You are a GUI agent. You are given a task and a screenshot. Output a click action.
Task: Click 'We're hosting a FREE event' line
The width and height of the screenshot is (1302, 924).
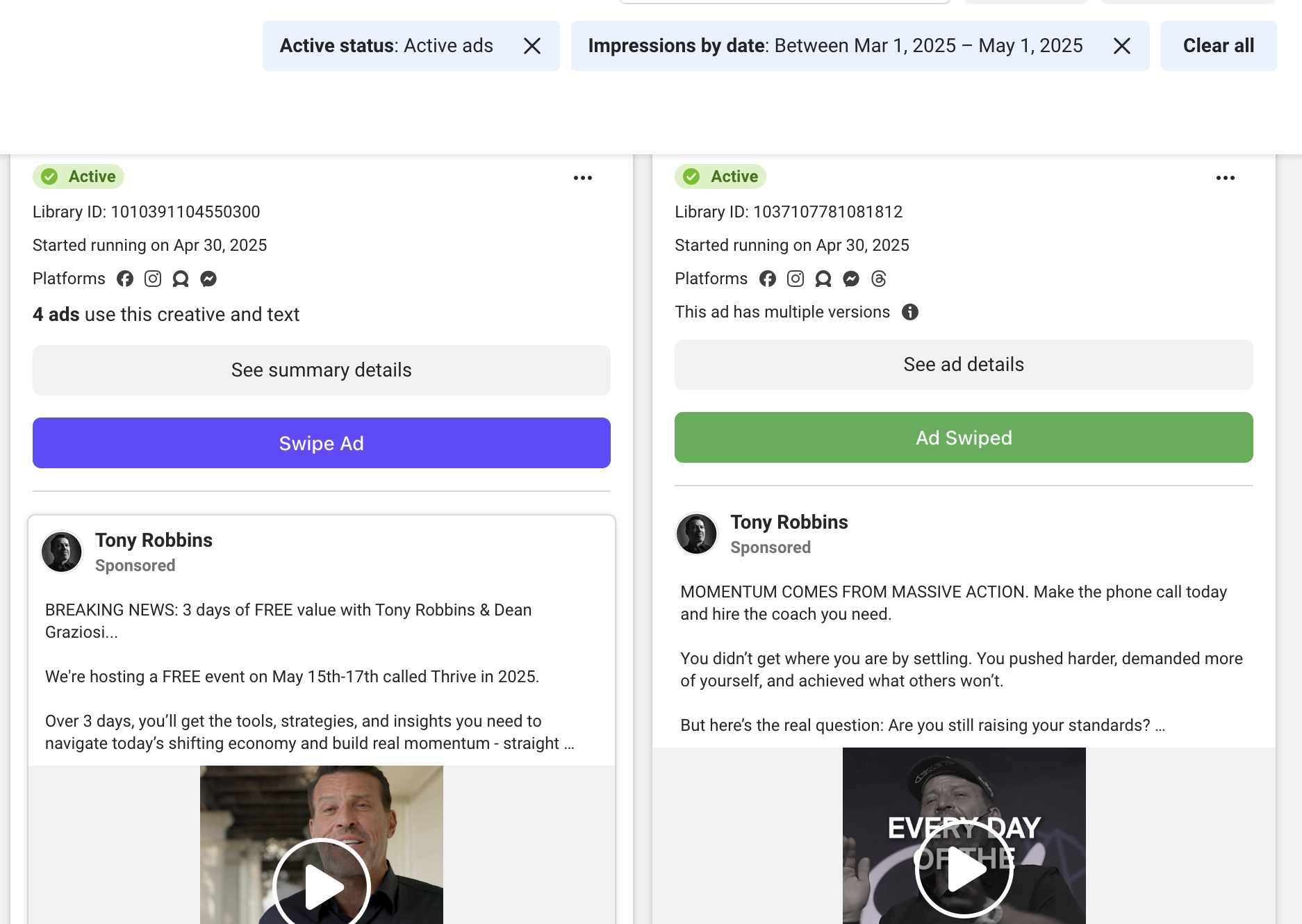tap(292, 677)
